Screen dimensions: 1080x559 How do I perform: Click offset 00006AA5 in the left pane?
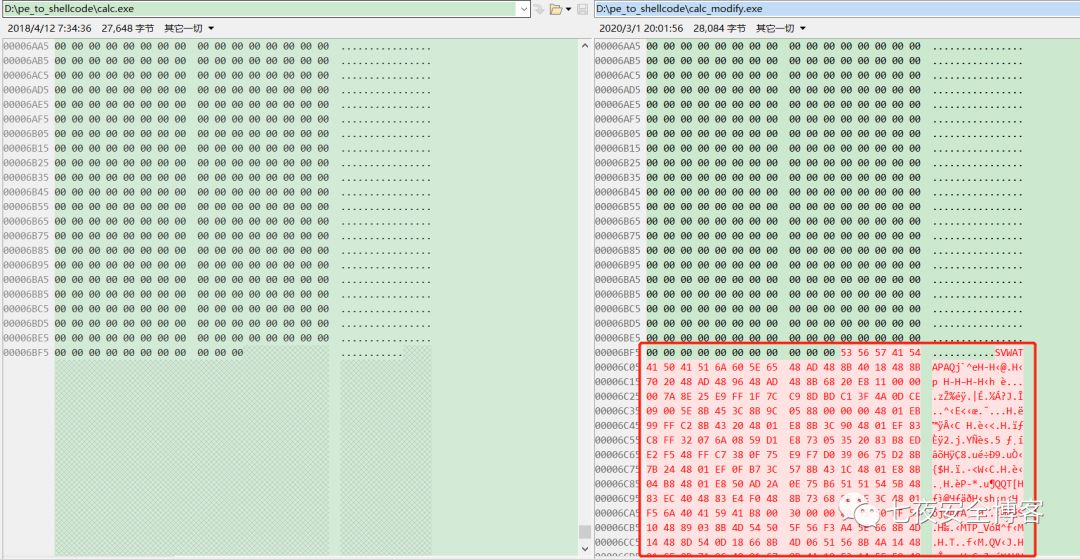click(x=26, y=46)
